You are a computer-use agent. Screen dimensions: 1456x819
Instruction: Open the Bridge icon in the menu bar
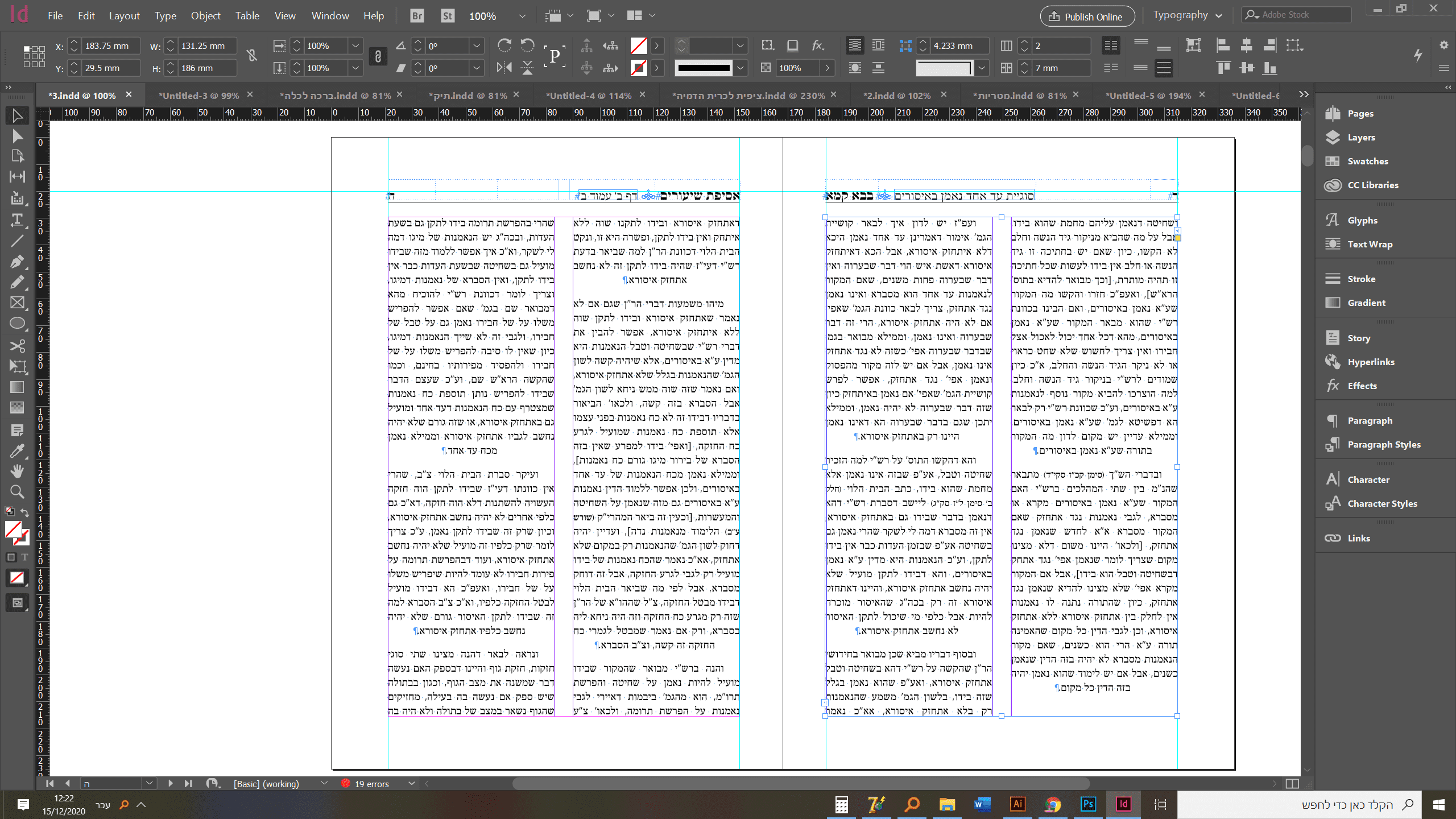click(417, 16)
